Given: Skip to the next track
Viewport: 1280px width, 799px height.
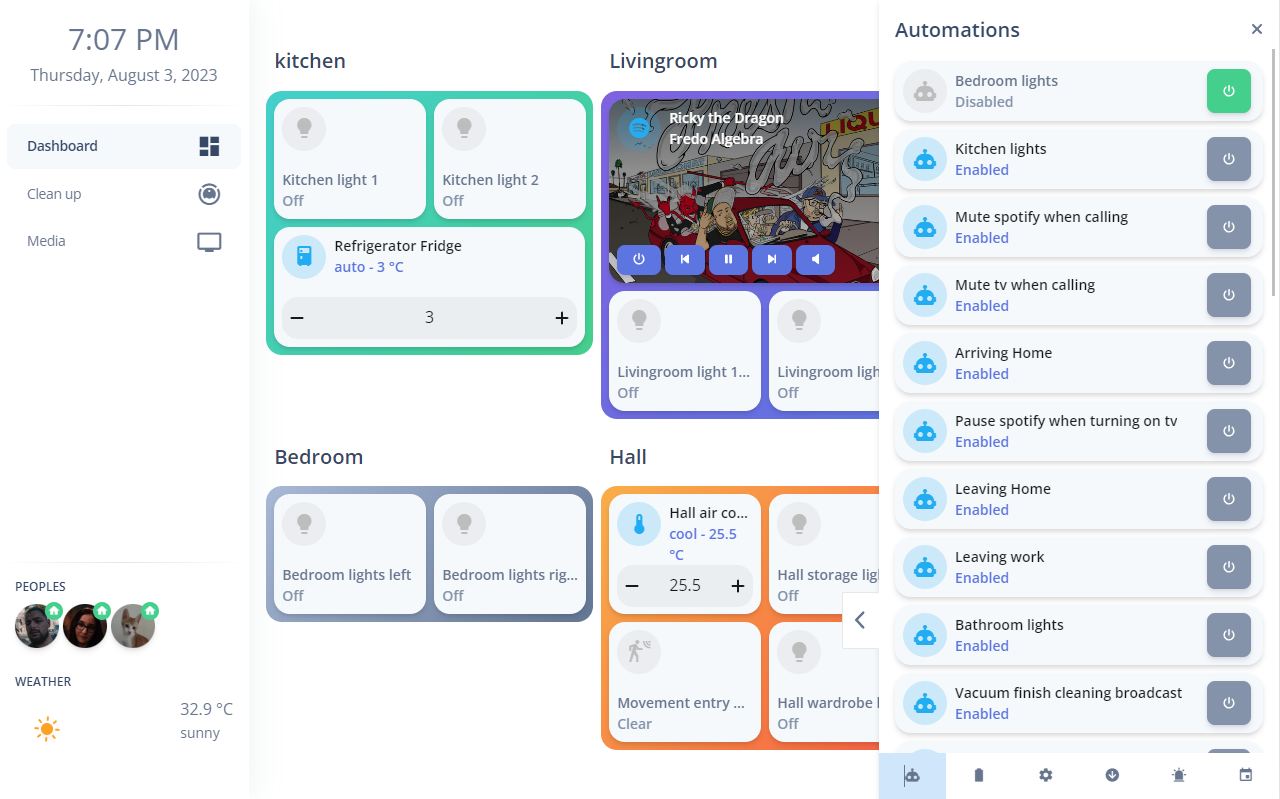Looking at the screenshot, I should coord(772,260).
